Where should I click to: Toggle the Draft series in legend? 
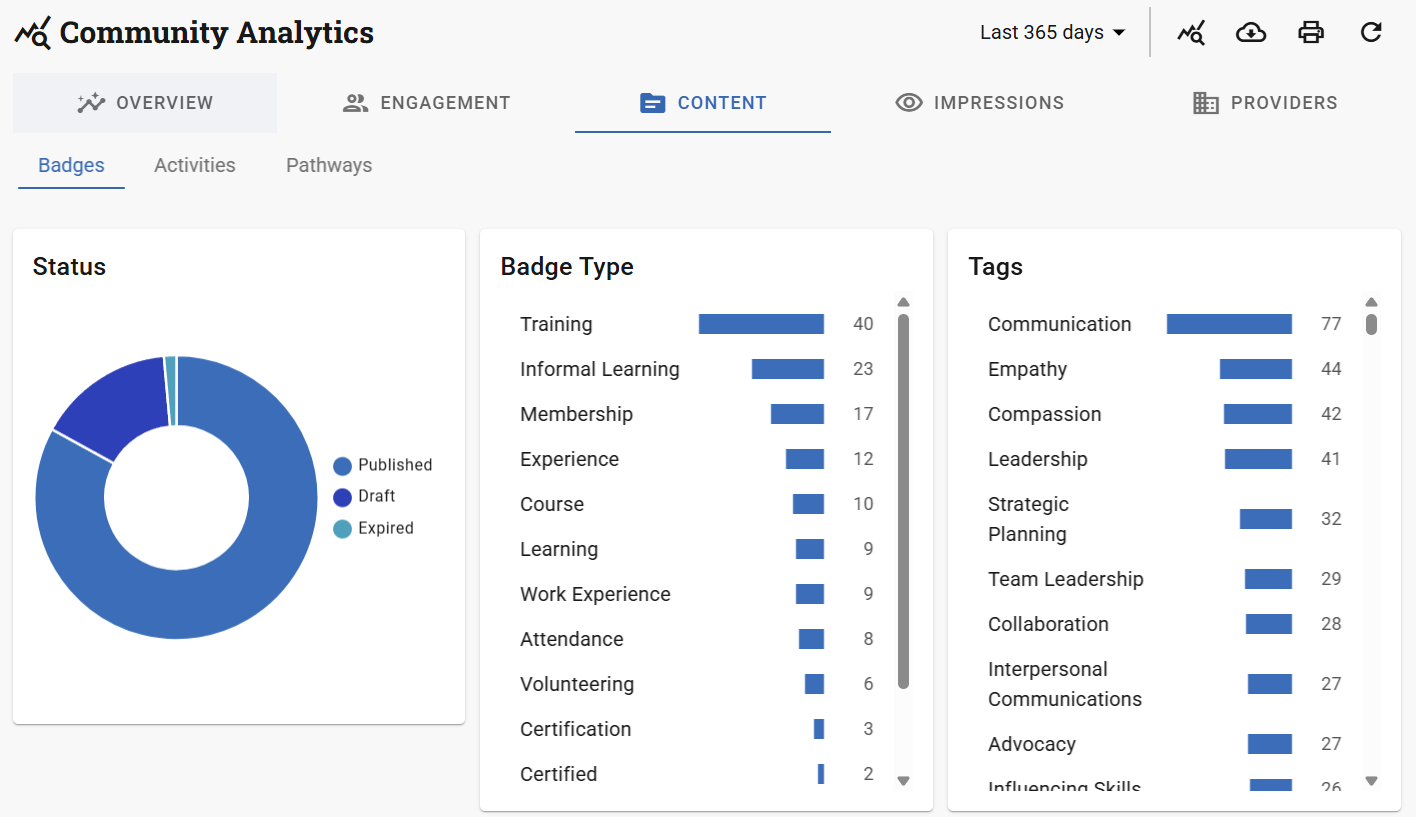[366, 496]
